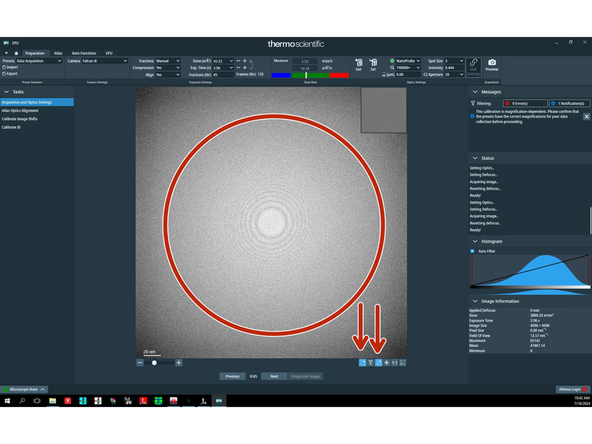
Task: Open the magnification dropdown
Action: (408, 68)
